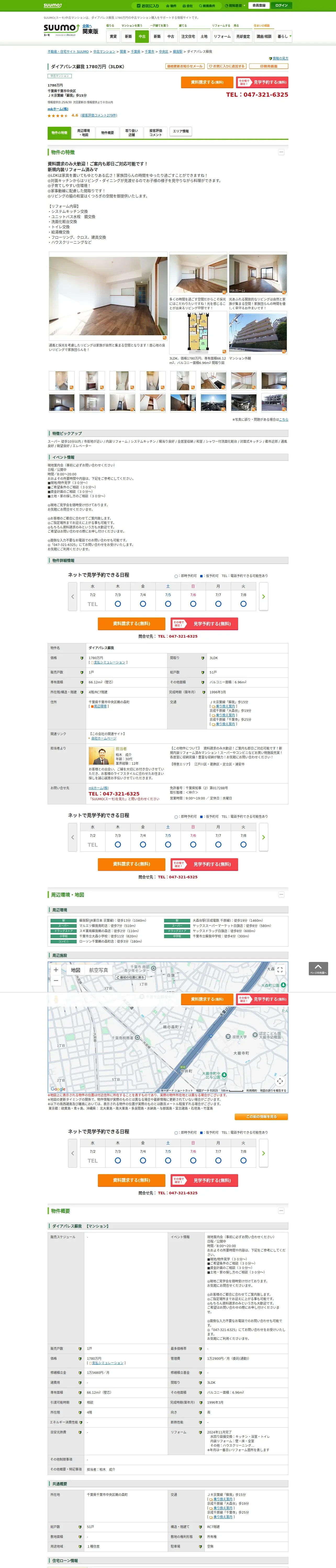336x1568 pixels.
Task: Select 7/3 slot in calendar under 物件詳細情報
Action: [118, 604]
